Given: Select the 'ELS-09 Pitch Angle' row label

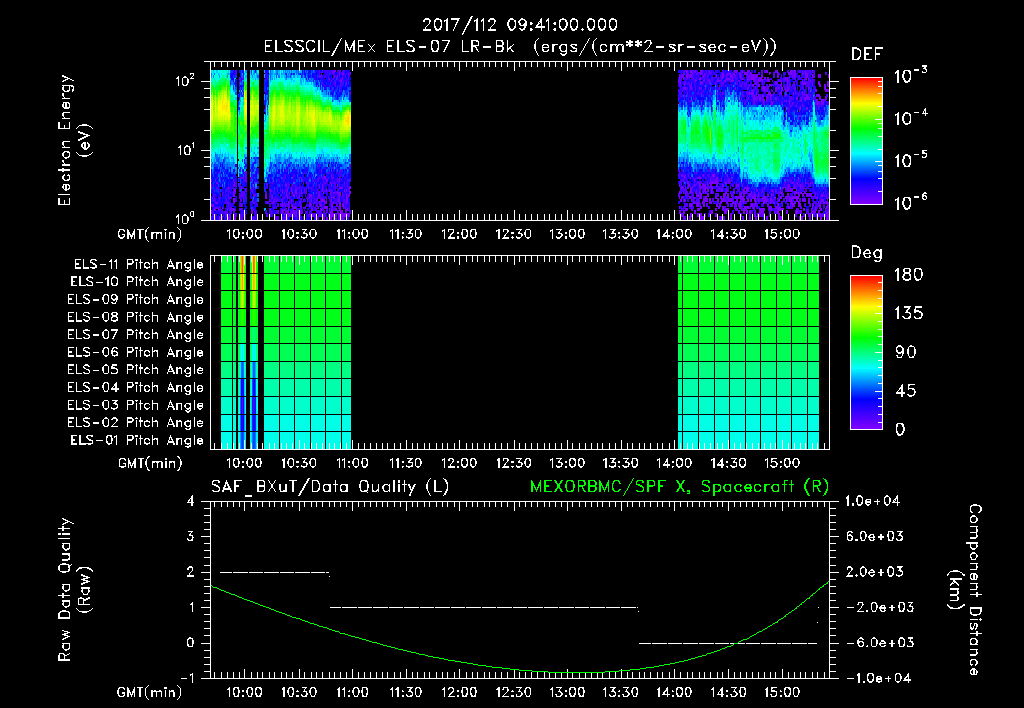Looking at the screenshot, I should tap(136, 300).
